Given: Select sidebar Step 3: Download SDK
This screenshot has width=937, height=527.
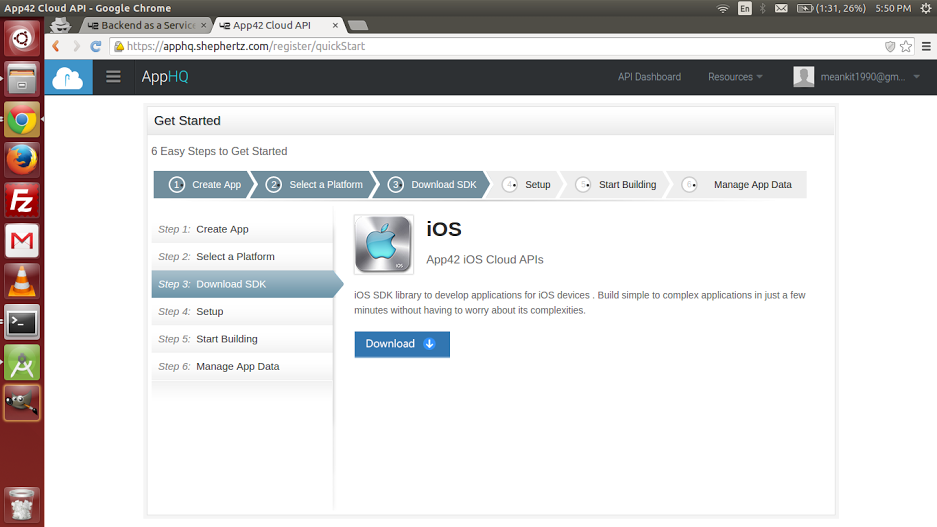Looking at the screenshot, I should pyautogui.click(x=245, y=284).
